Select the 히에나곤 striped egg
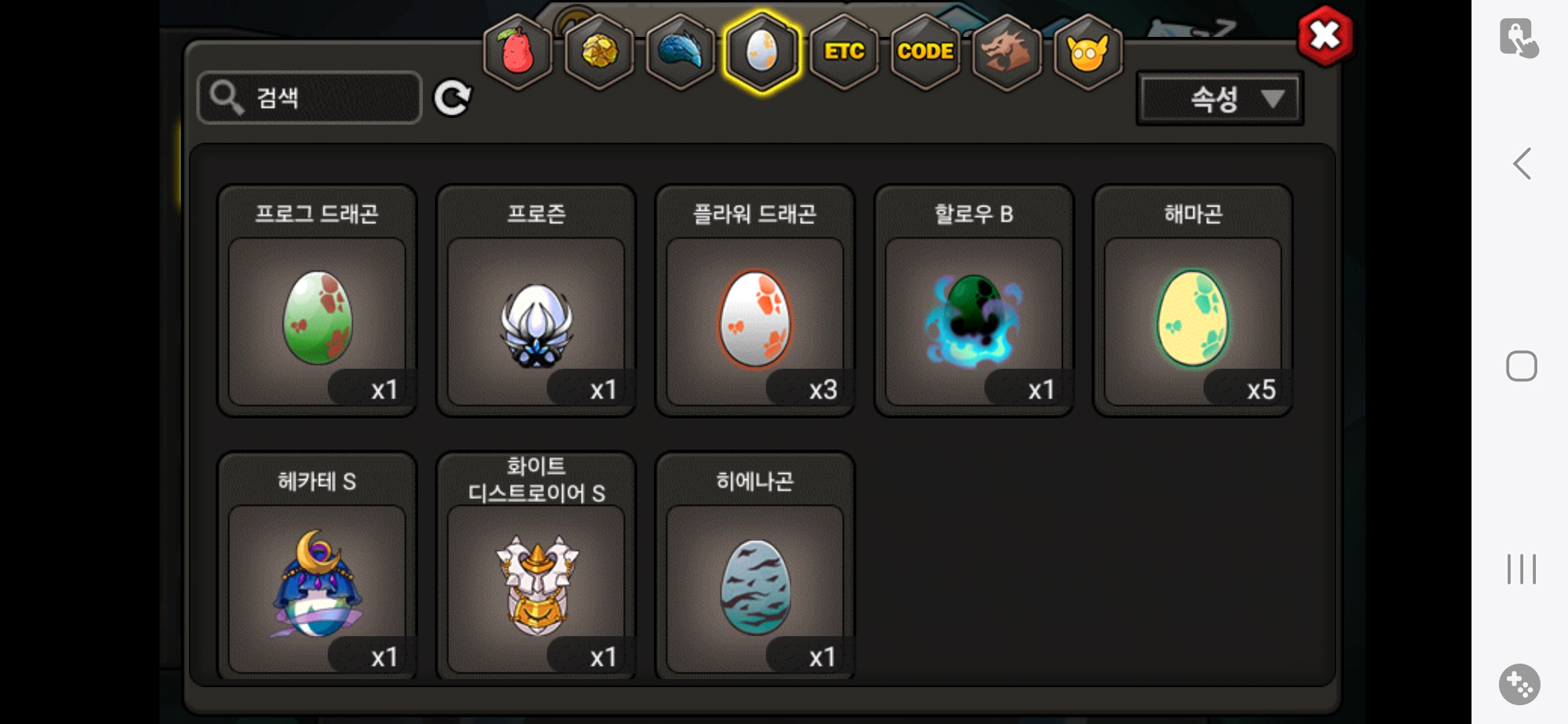The width and height of the screenshot is (1568, 724). point(755,566)
